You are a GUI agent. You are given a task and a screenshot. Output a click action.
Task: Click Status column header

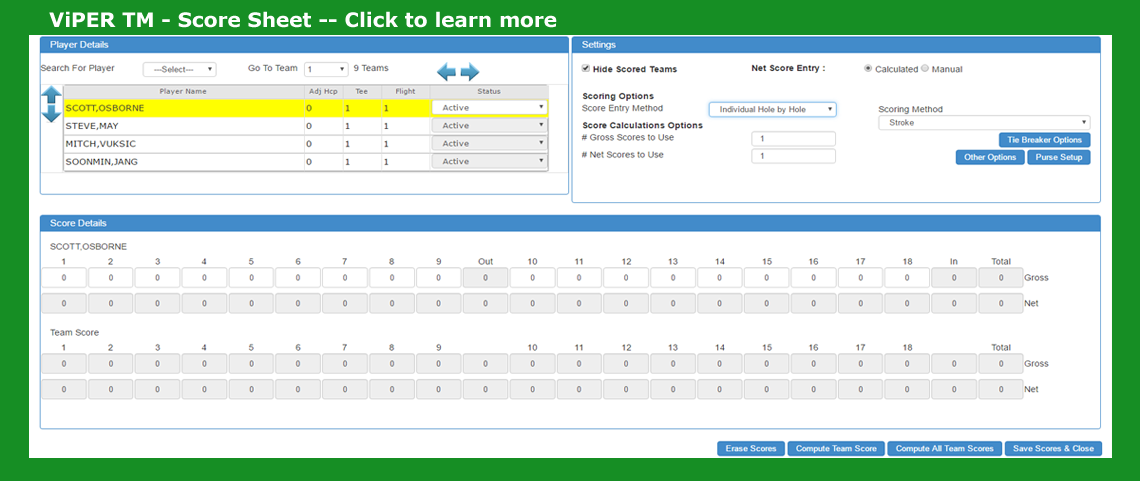click(x=489, y=92)
